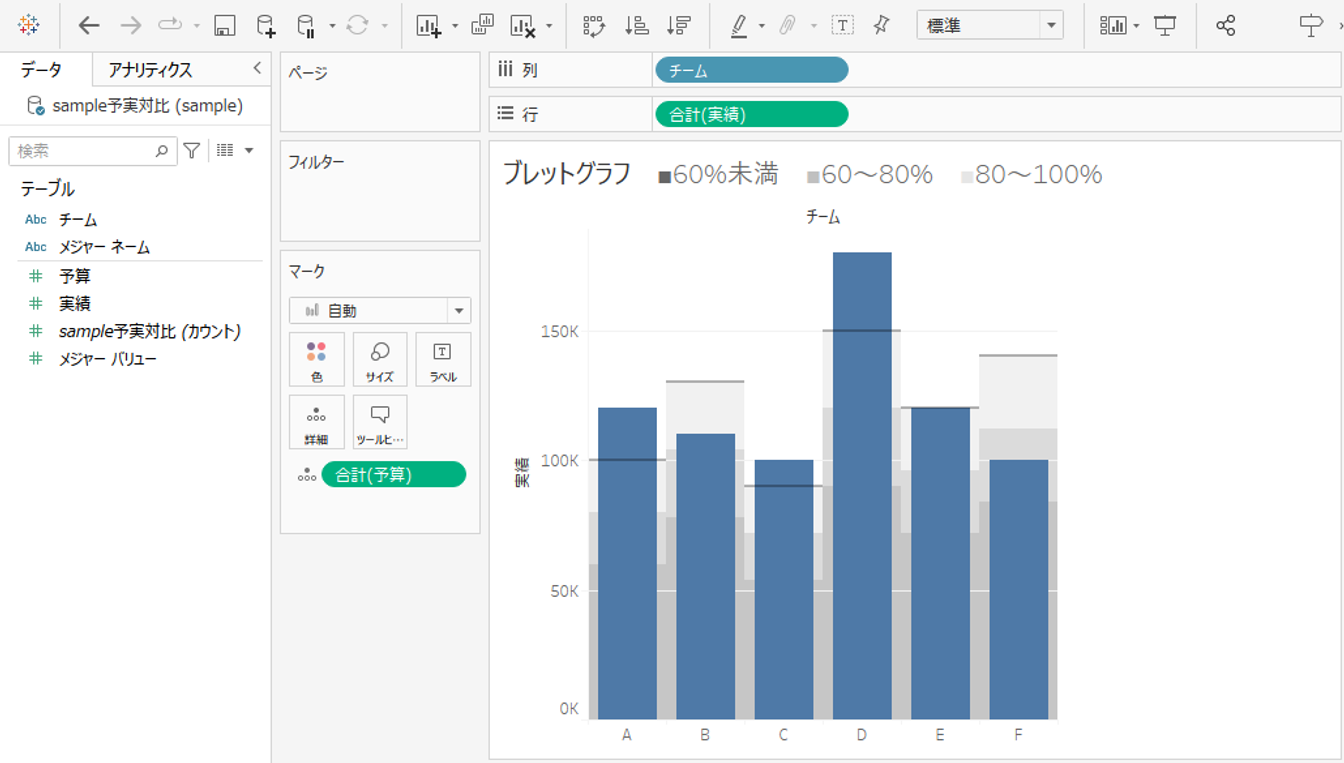Click the filter icon beside search

tap(192, 151)
